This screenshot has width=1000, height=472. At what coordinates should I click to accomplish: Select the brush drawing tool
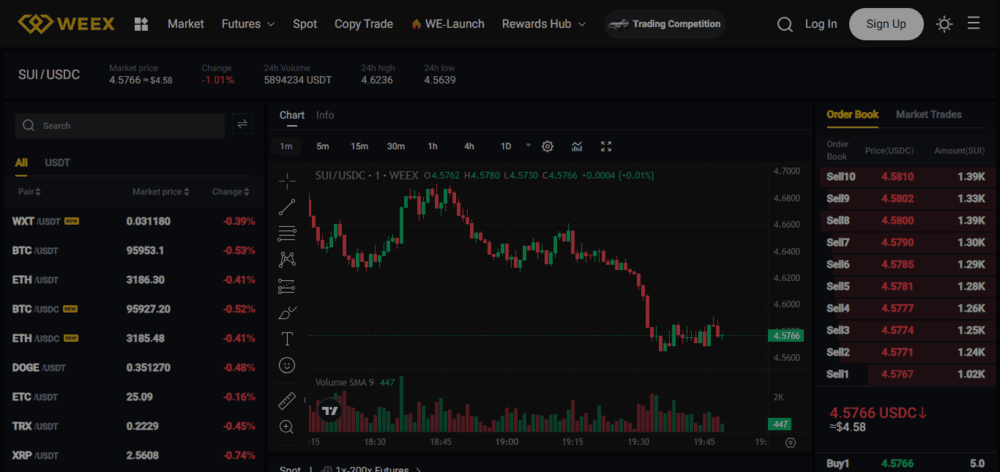(288, 313)
